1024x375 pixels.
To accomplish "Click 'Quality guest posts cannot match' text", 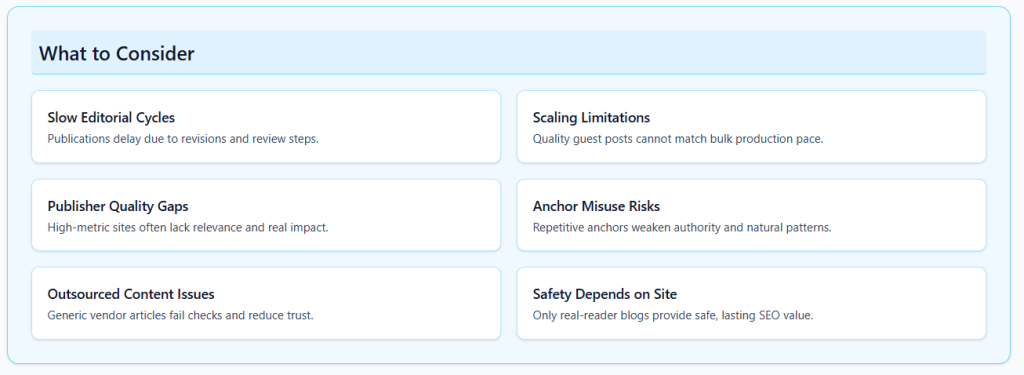I will coord(678,139).
